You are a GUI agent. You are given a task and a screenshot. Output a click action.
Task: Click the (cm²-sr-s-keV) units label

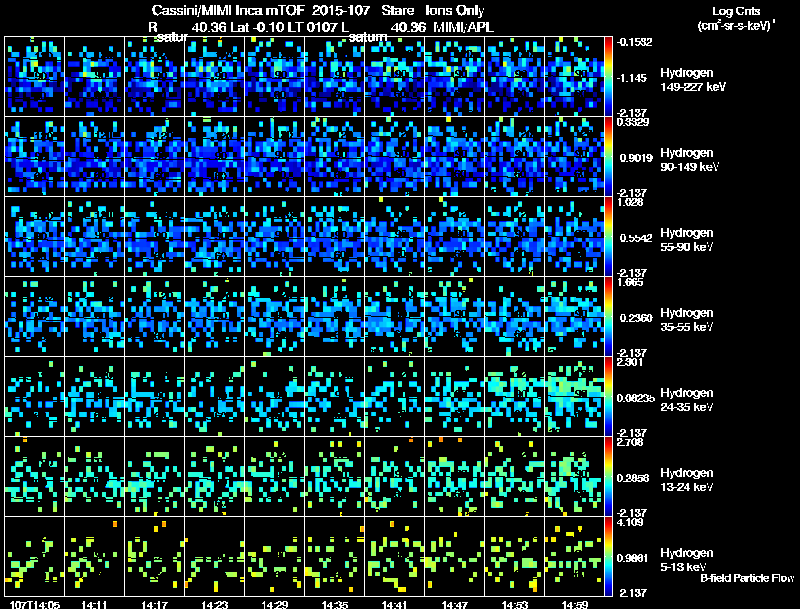coord(736,26)
